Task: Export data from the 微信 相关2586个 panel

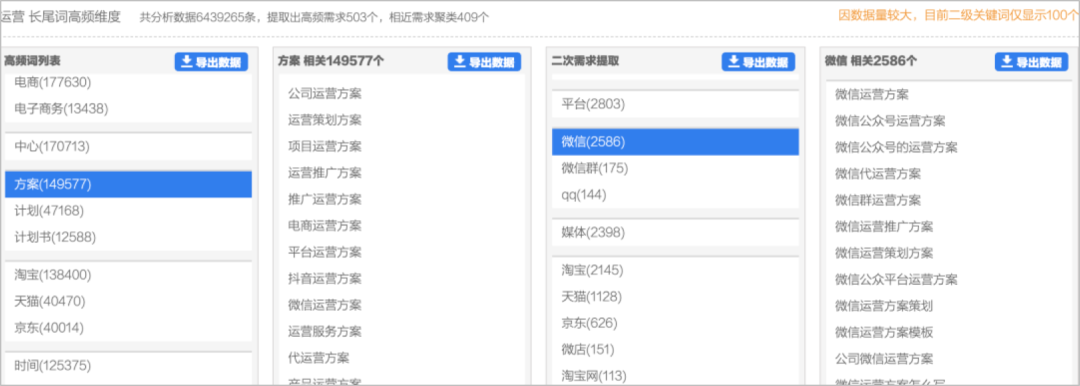Action: click(1031, 62)
